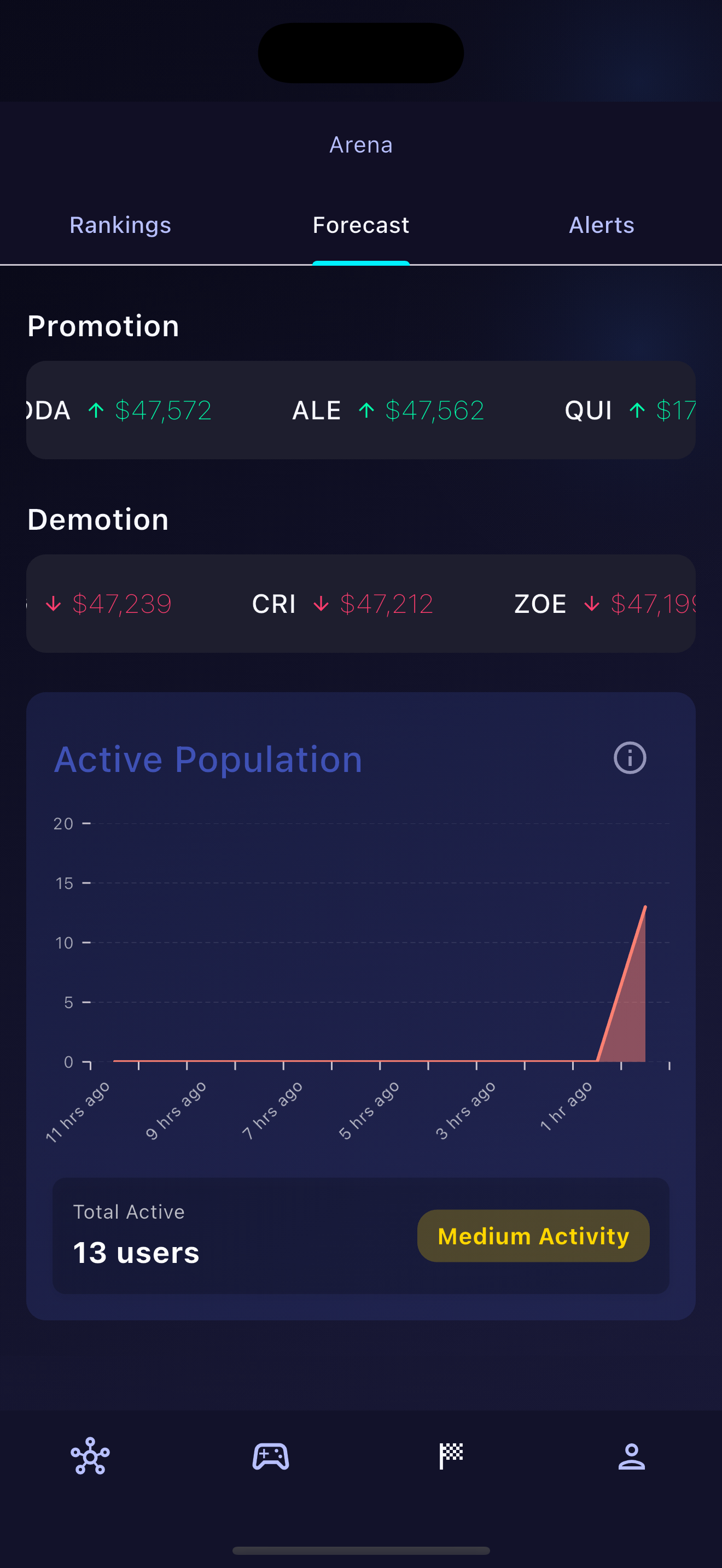The image size is (722, 1568).
Task: Tap the red down arrow beside CRI
Action: point(321,604)
